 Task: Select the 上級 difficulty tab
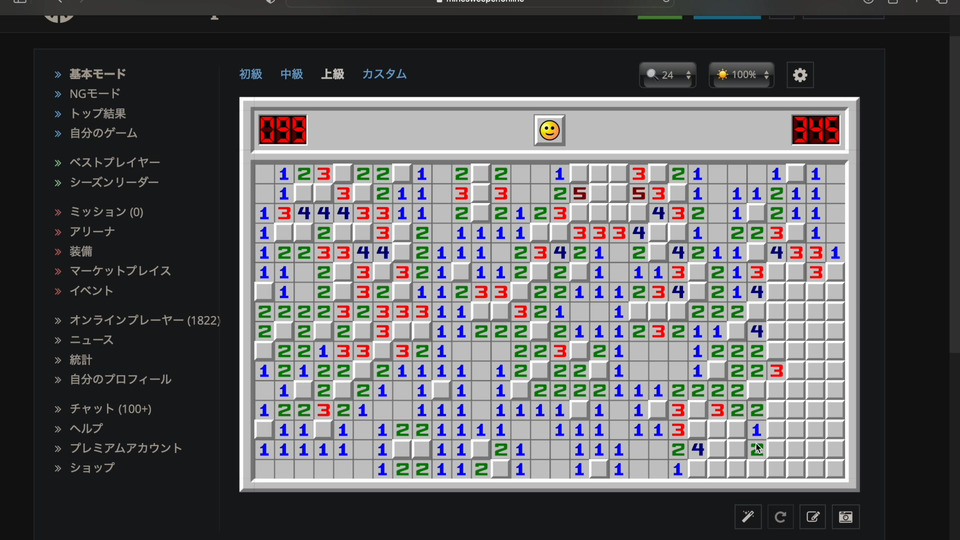click(x=332, y=74)
